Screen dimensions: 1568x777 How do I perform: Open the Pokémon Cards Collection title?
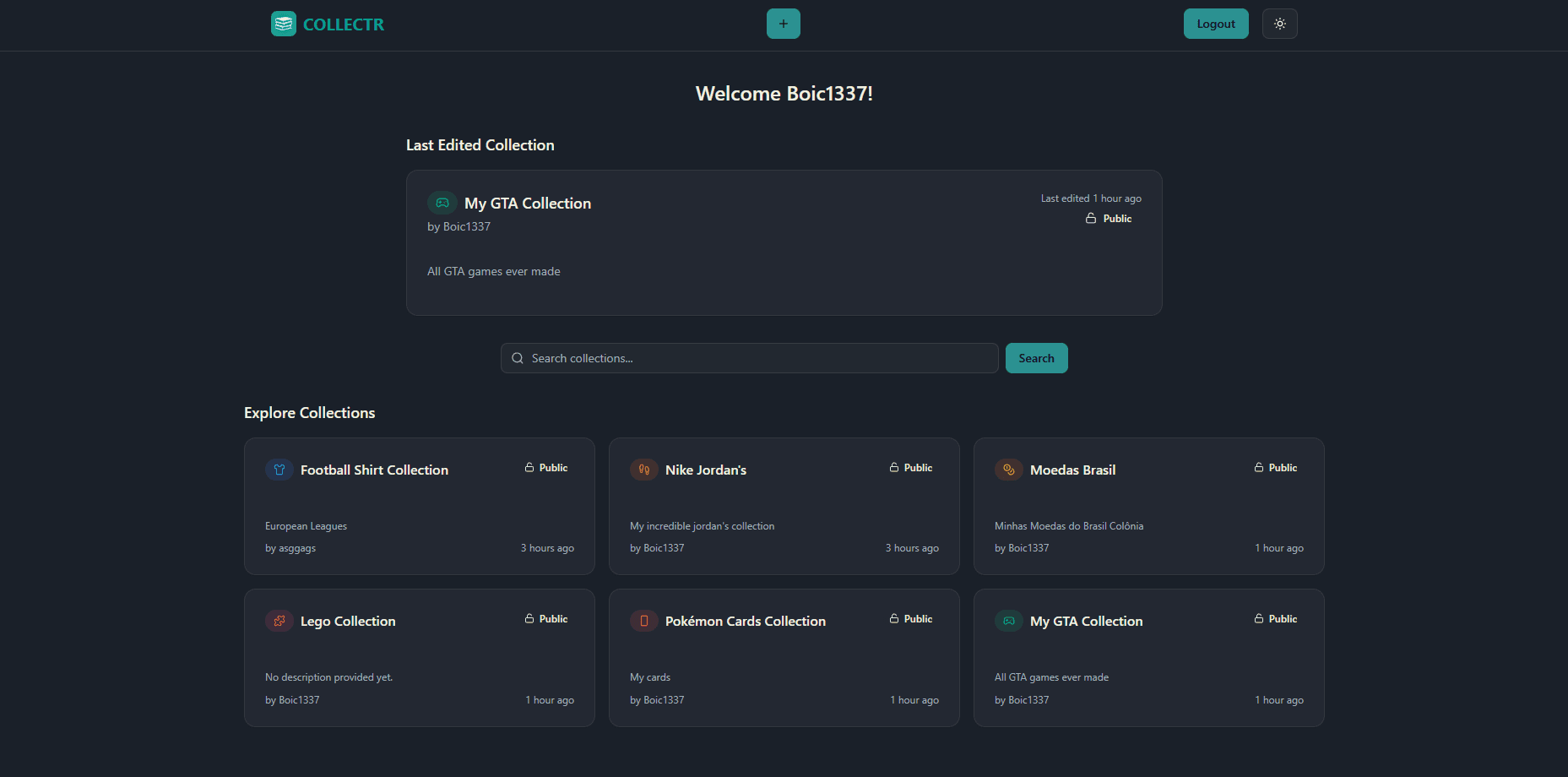point(745,622)
